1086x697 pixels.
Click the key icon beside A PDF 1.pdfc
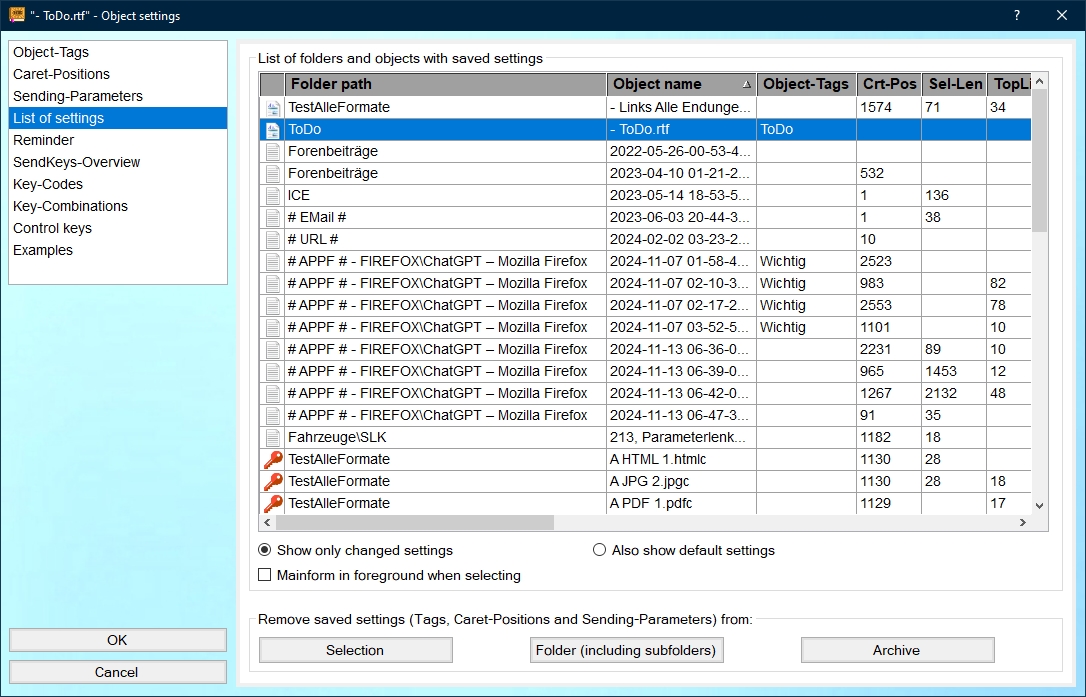click(x=272, y=504)
